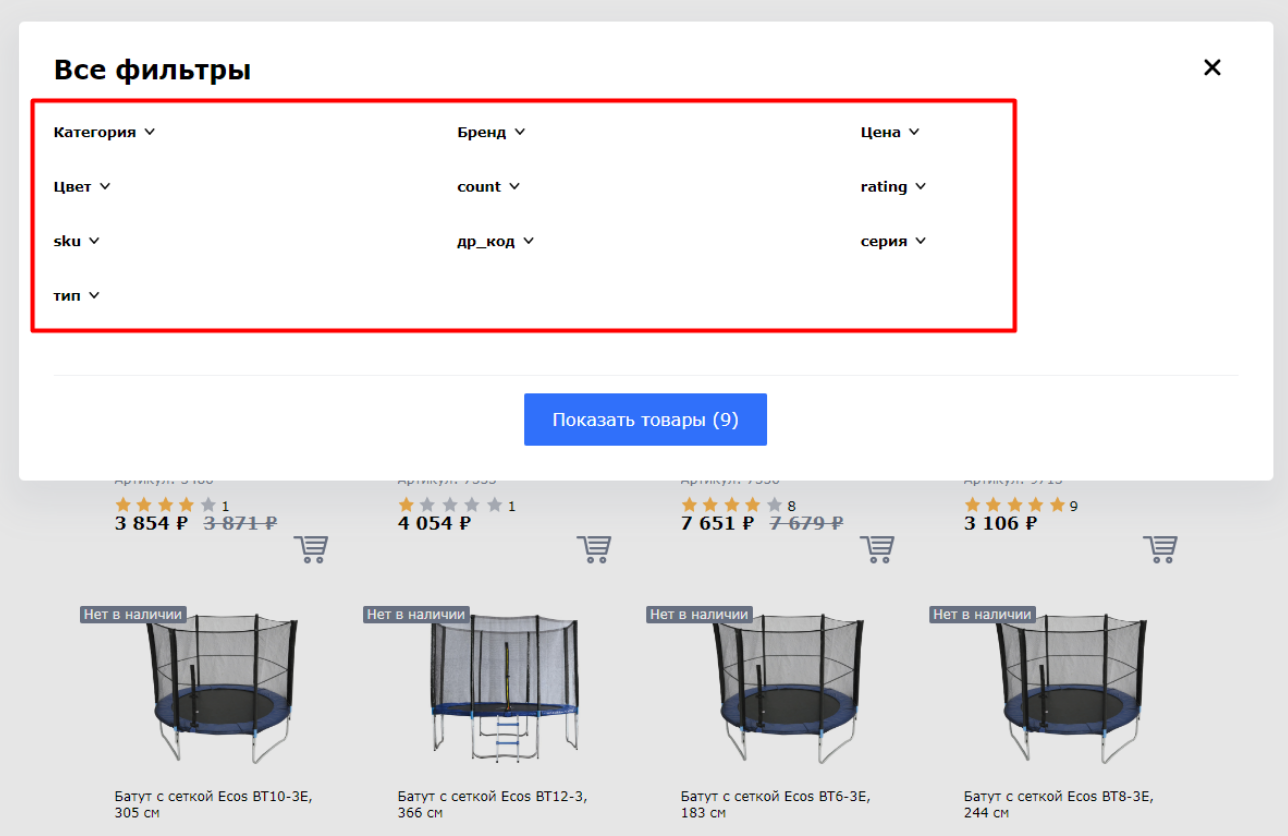Expand the др_код filter
The height and width of the screenshot is (836, 1288).
pyautogui.click(x=495, y=241)
